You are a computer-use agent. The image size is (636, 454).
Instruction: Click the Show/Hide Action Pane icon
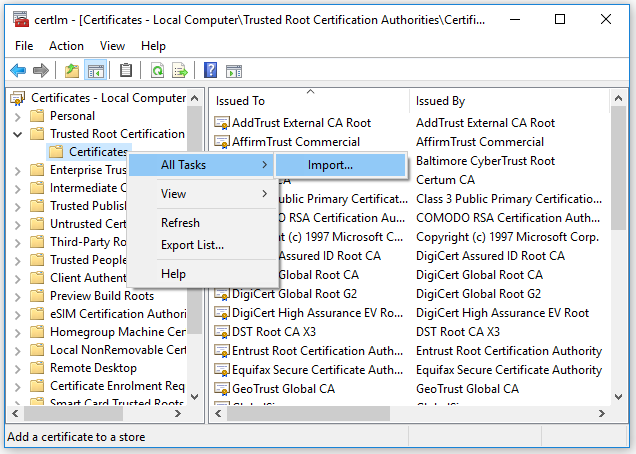[x=234, y=70]
